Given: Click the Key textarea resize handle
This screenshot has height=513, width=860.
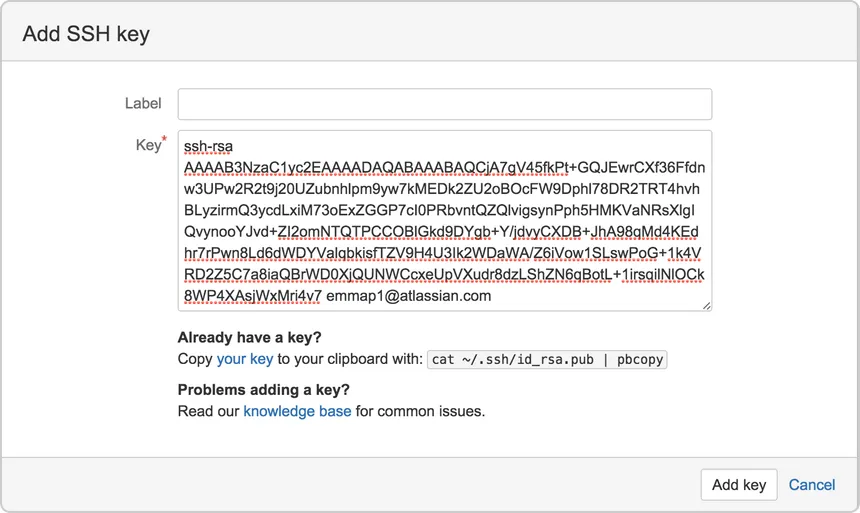Looking at the screenshot, I should (x=706, y=305).
